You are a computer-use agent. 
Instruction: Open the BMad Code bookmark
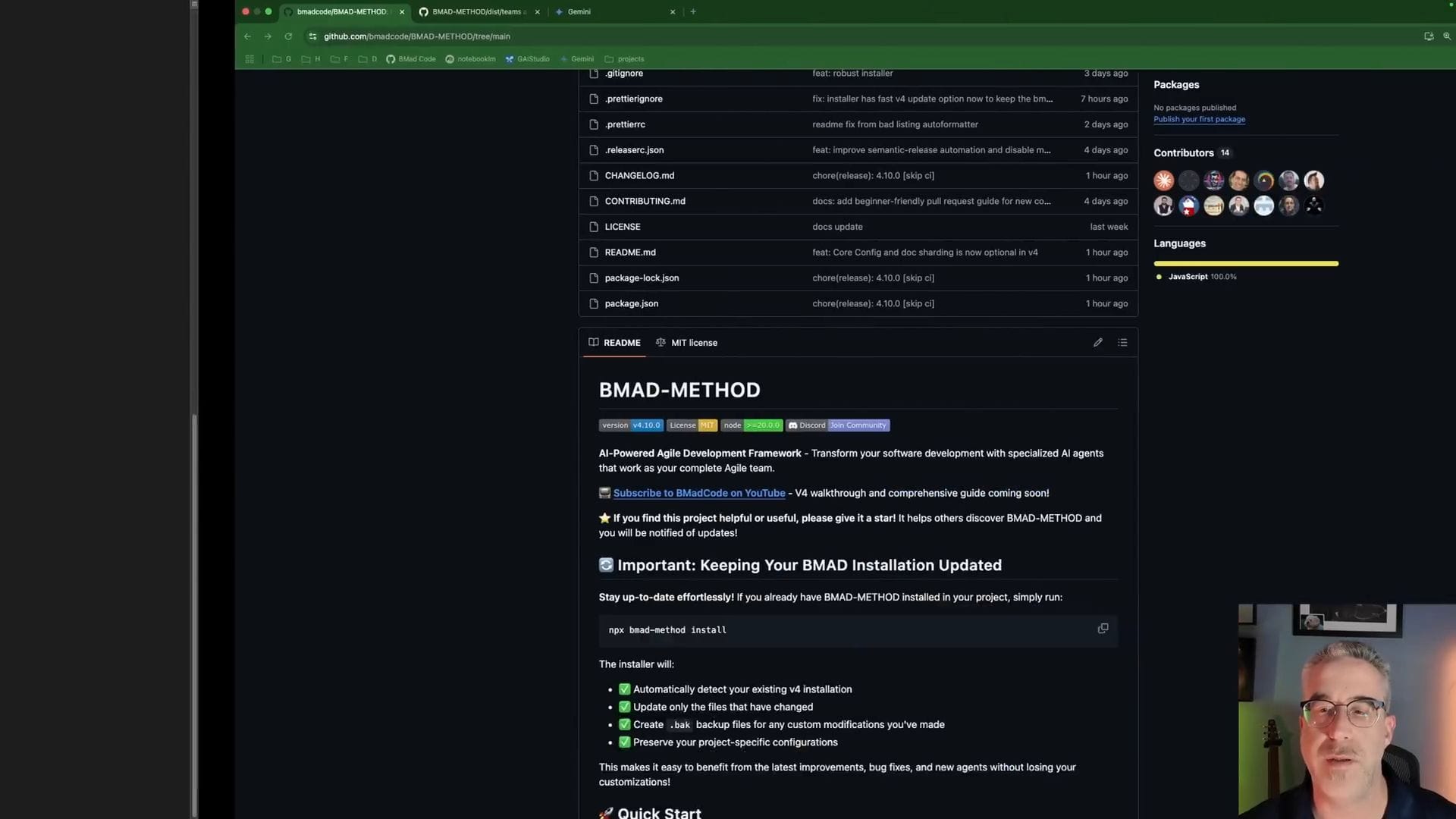pos(411,59)
